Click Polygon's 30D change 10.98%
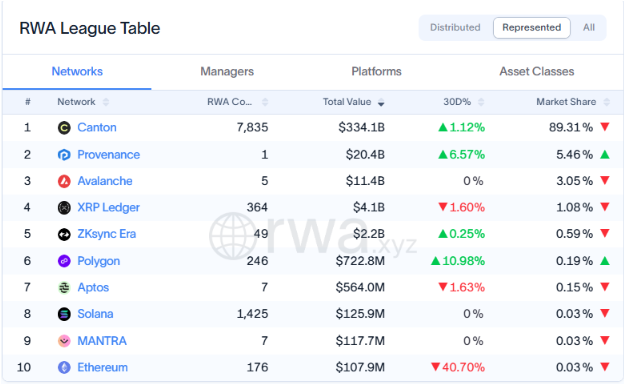The image size is (625, 385). pos(458,261)
